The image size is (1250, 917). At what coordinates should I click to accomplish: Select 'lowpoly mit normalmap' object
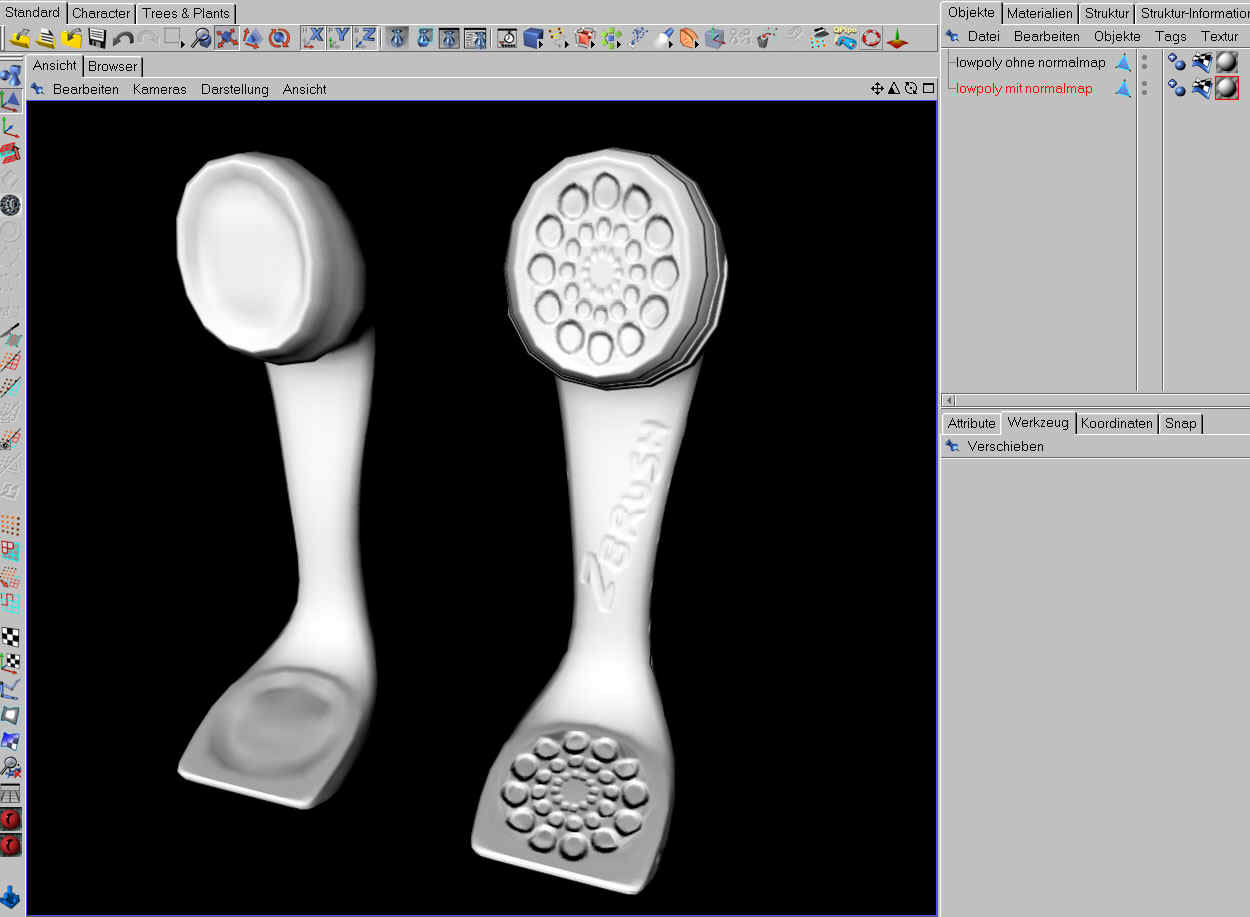tap(1024, 88)
